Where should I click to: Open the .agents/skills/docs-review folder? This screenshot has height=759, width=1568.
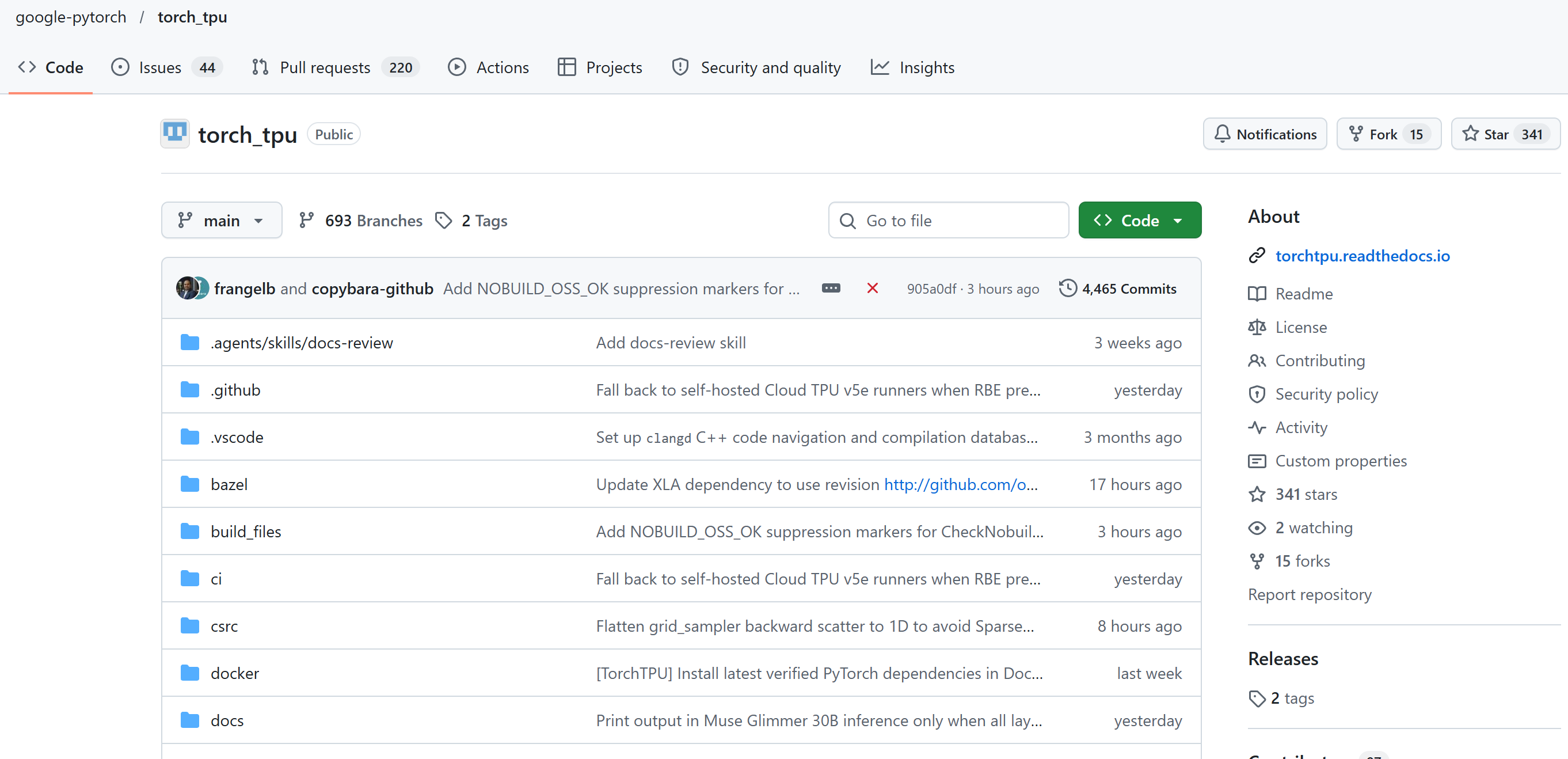[x=302, y=343]
